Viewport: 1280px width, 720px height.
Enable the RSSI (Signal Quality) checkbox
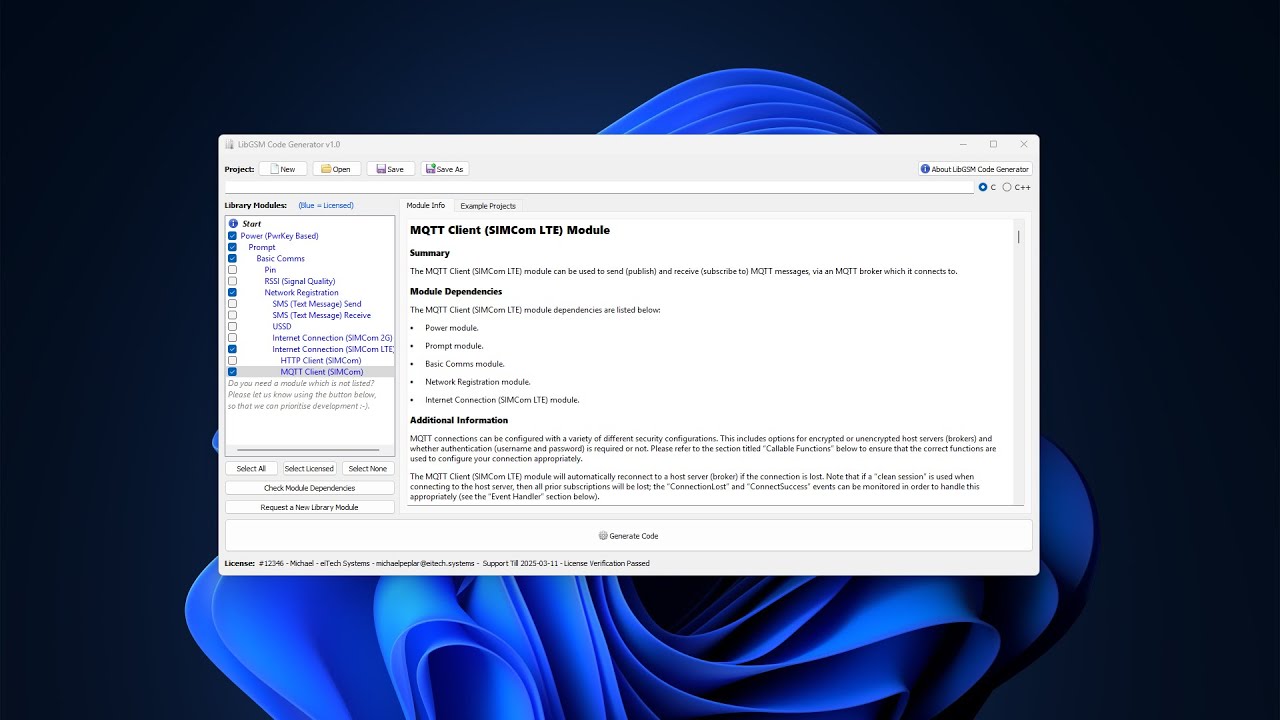(x=233, y=281)
